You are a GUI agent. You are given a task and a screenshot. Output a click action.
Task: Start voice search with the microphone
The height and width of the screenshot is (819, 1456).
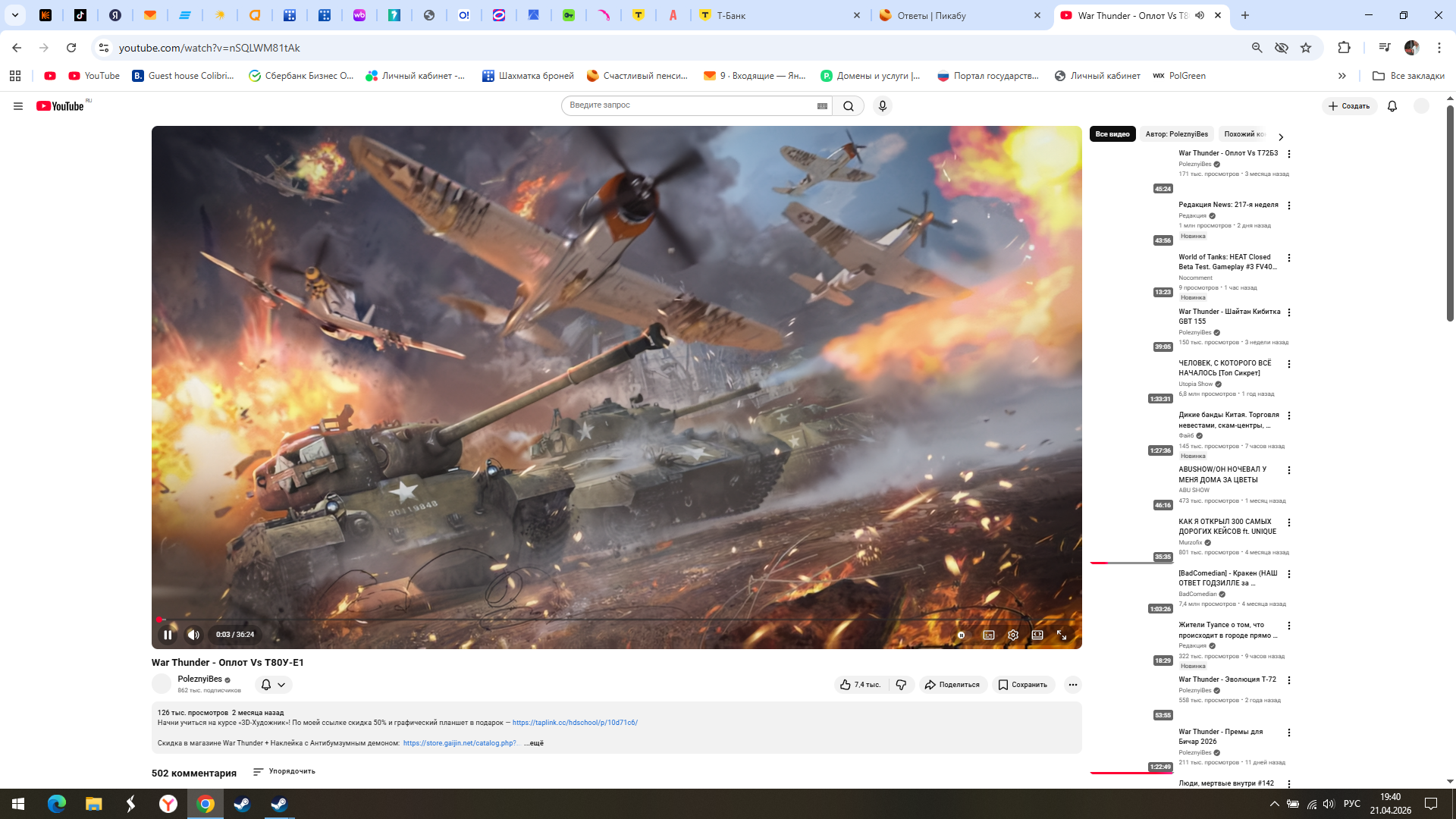[x=882, y=106]
